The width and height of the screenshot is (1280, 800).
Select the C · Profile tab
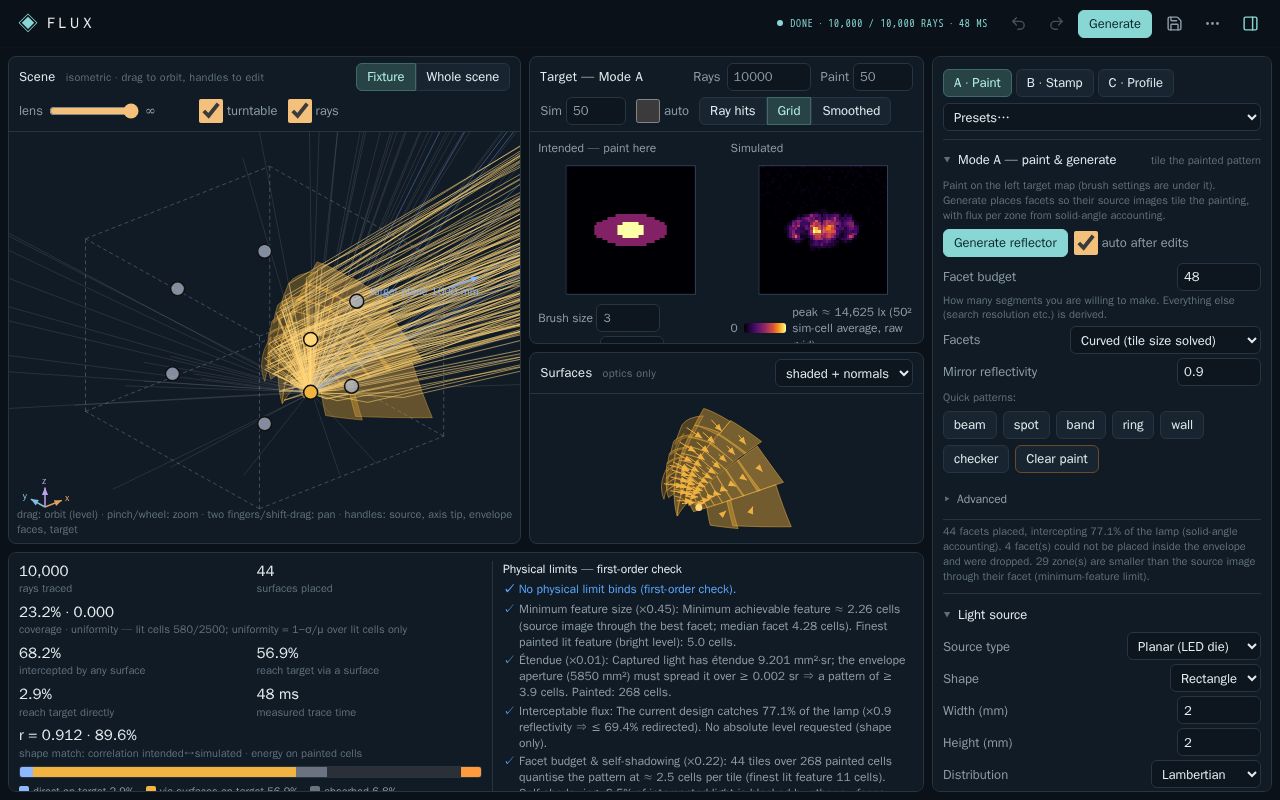(1135, 83)
